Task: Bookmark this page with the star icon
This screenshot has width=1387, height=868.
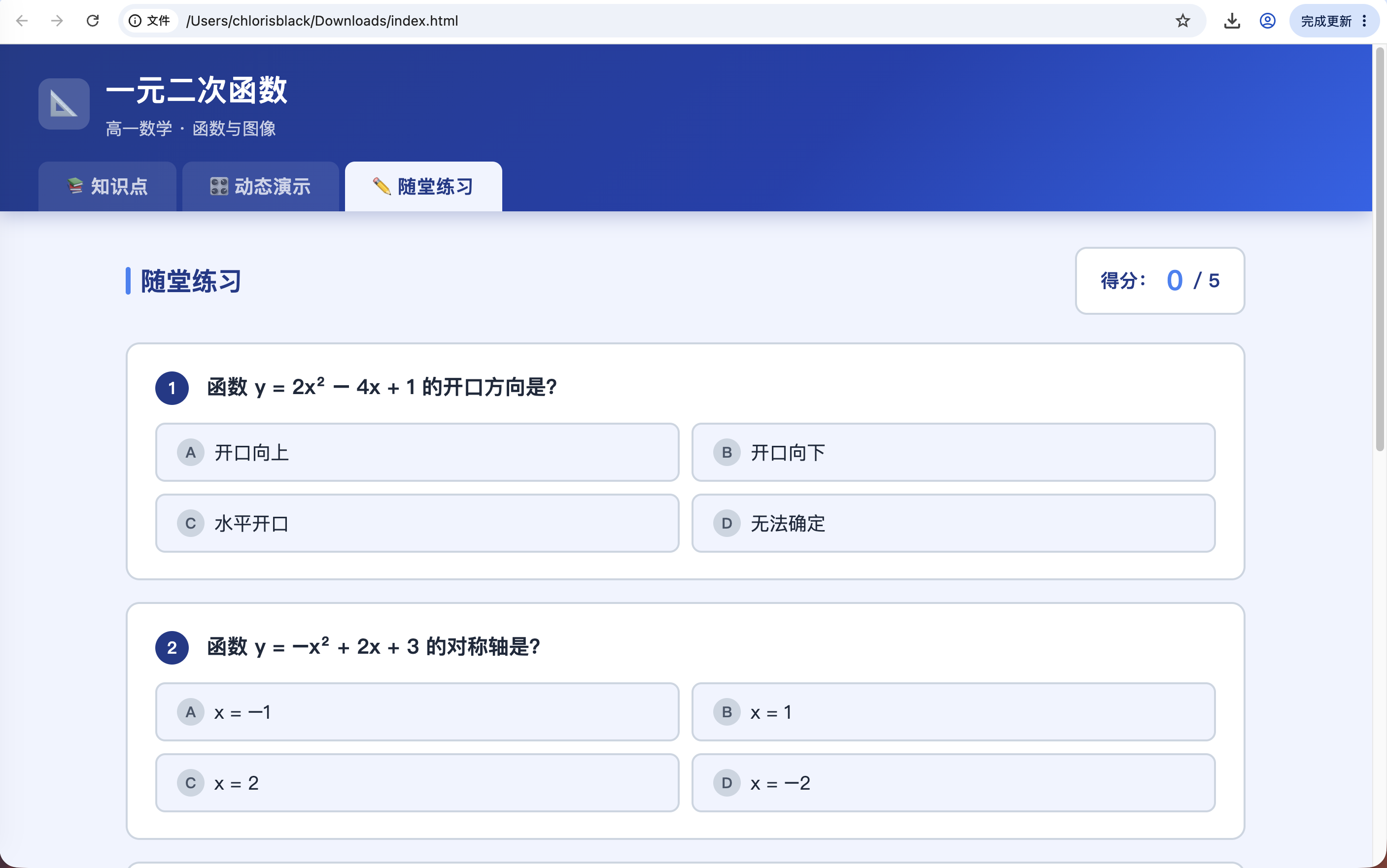Action: tap(1182, 21)
